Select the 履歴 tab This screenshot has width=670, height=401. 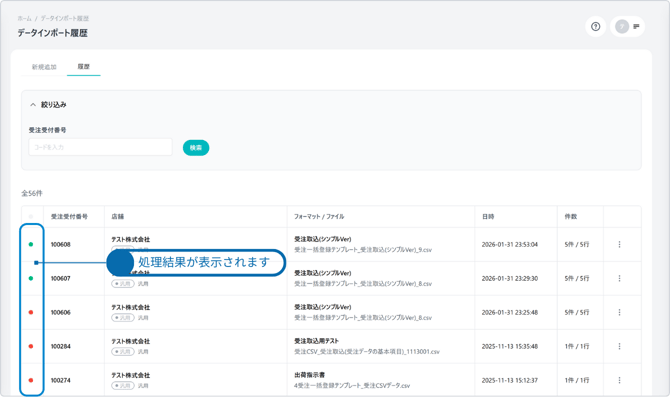coord(84,67)
